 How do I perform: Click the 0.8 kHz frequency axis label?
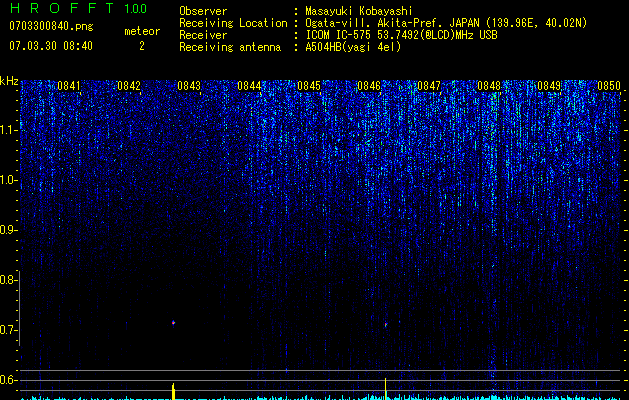pyautogui.click(x=7, y=280)
